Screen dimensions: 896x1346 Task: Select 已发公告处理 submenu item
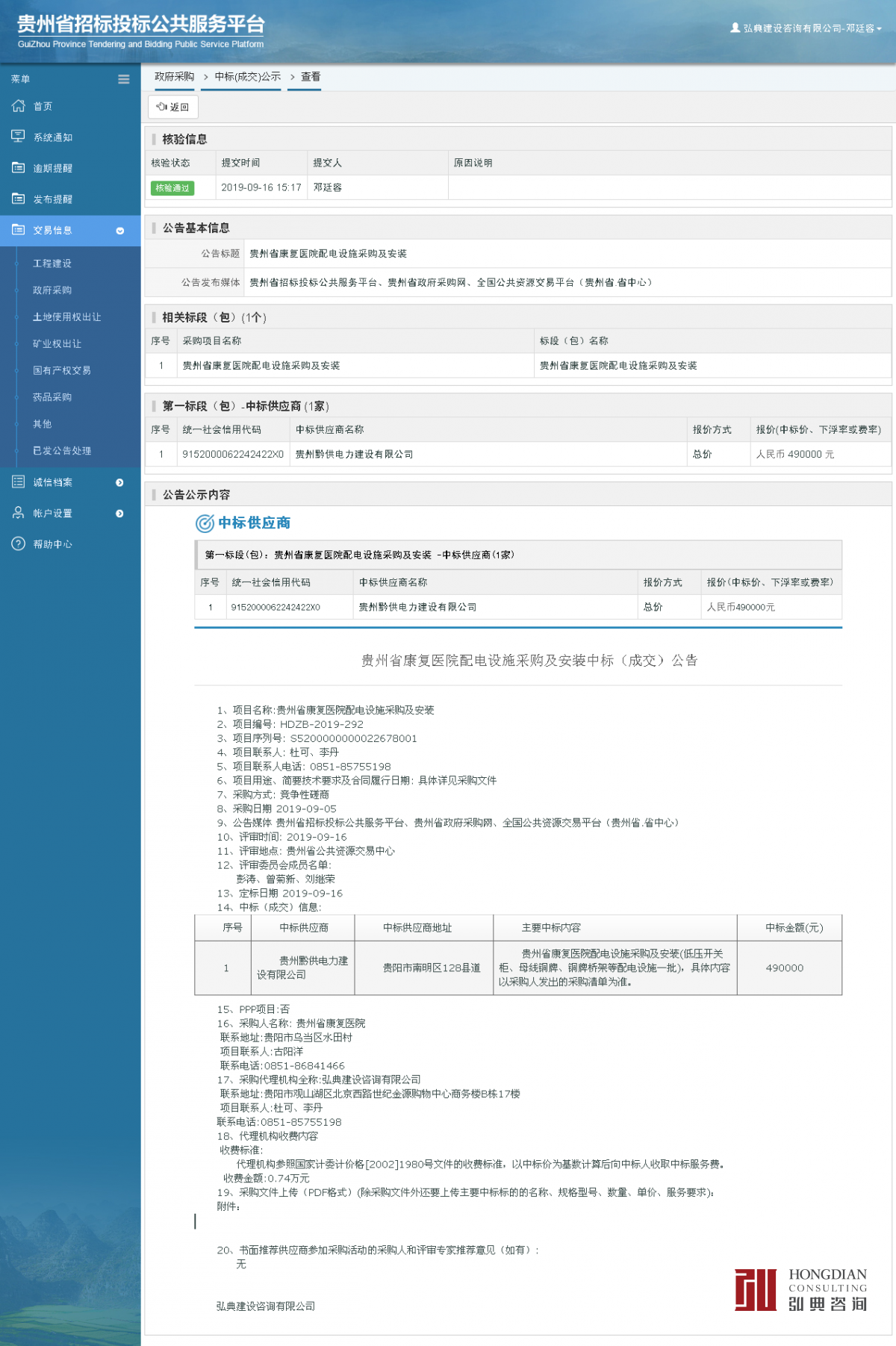[62, 451]
